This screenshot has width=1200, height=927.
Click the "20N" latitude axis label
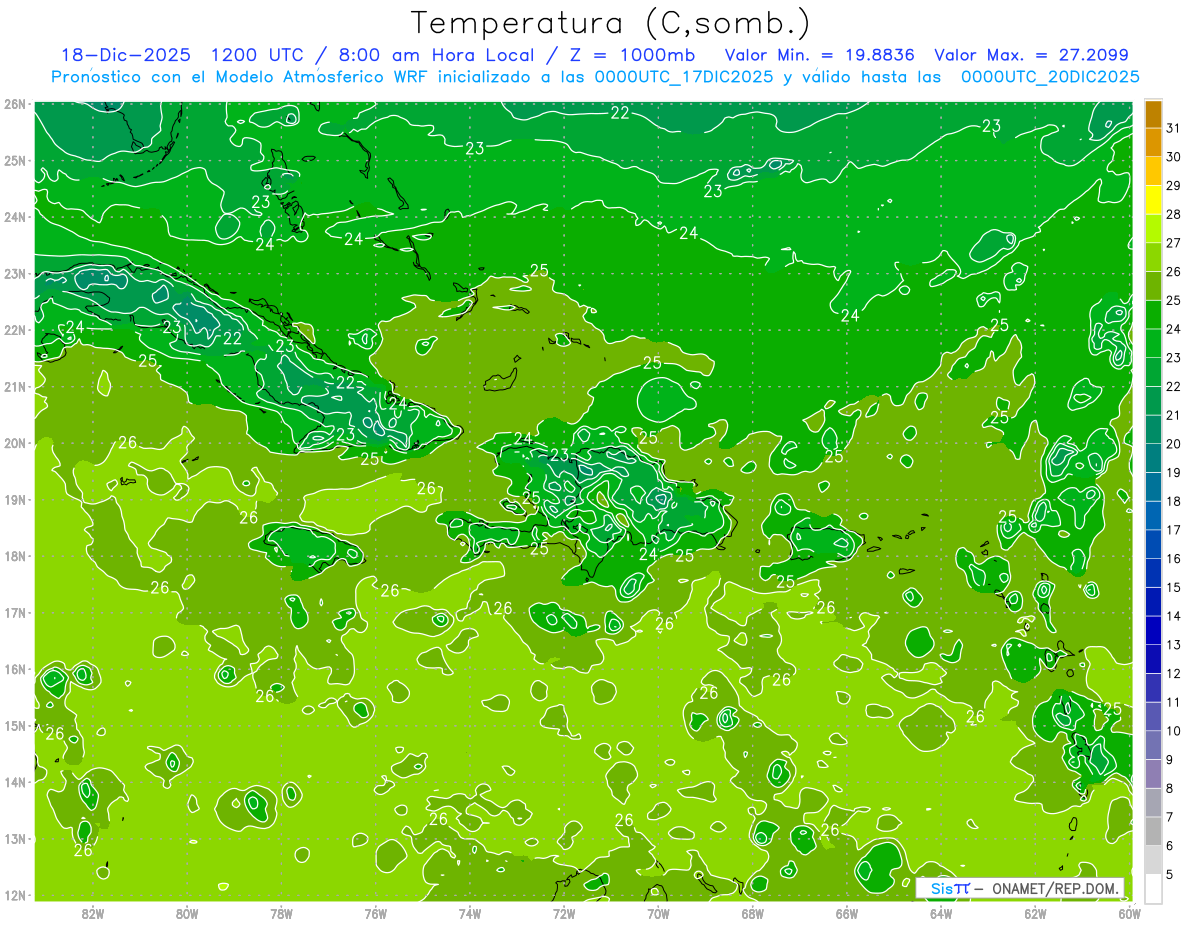click(x=15, y=443)
